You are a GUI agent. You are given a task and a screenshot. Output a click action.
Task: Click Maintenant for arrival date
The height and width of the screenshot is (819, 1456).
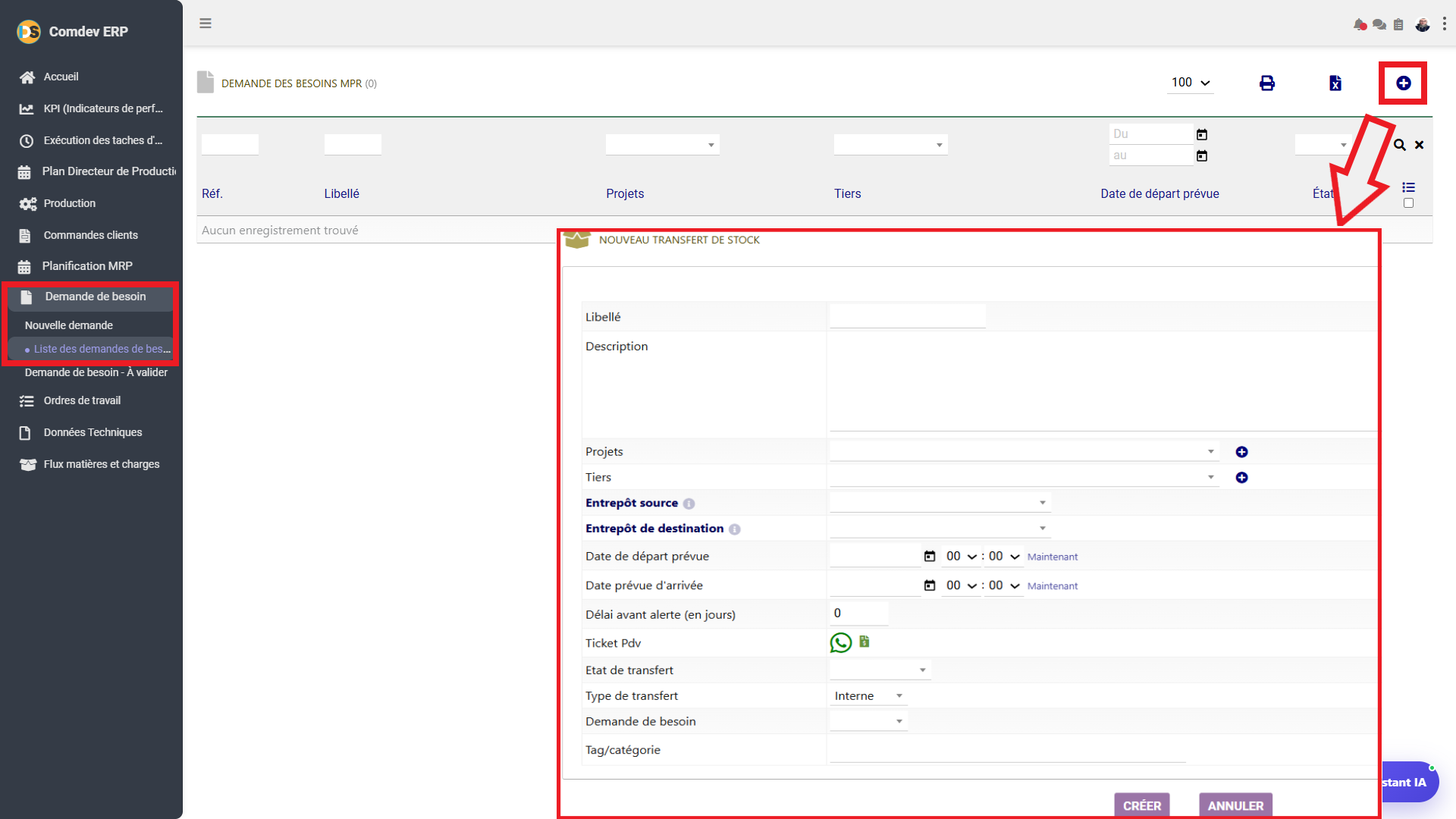pos(1052,586)
